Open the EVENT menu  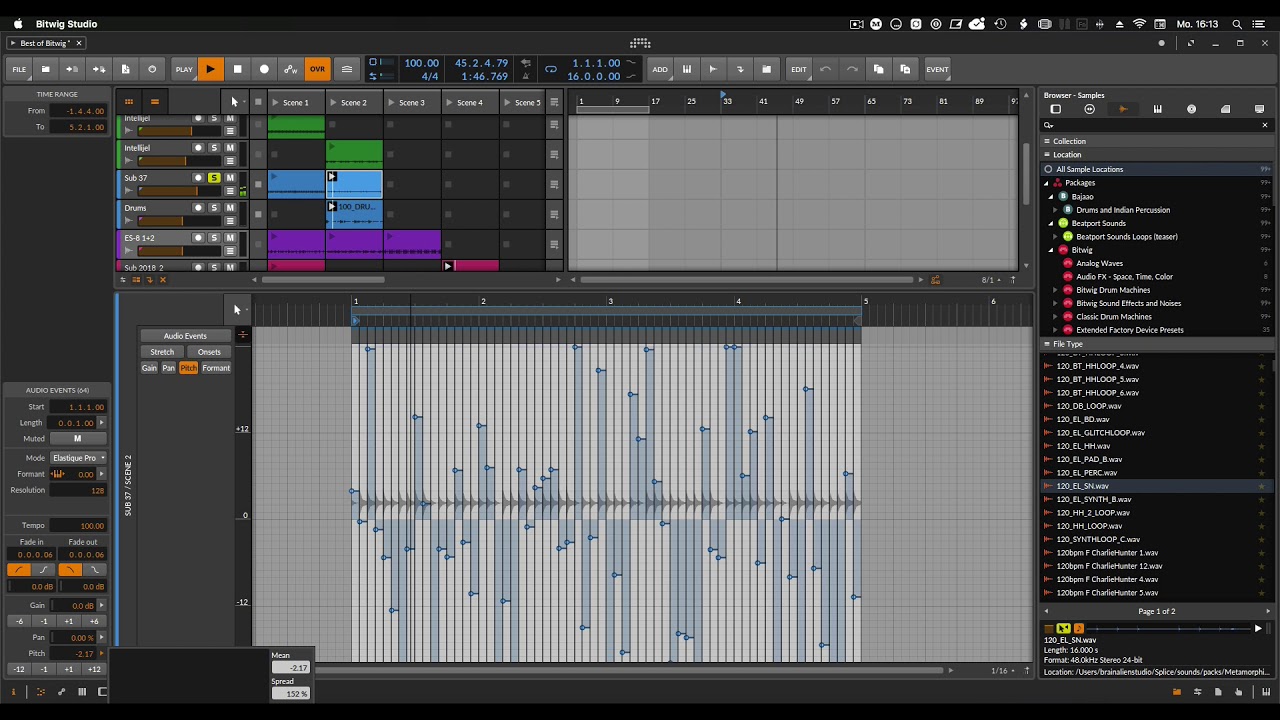click(937, 69)
